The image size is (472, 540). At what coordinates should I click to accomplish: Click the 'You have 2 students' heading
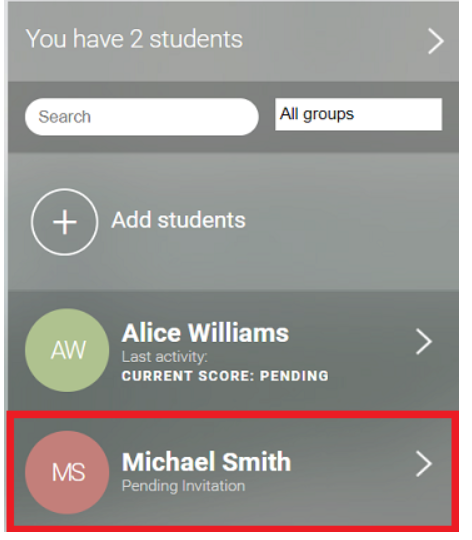(x=134, y=39)
